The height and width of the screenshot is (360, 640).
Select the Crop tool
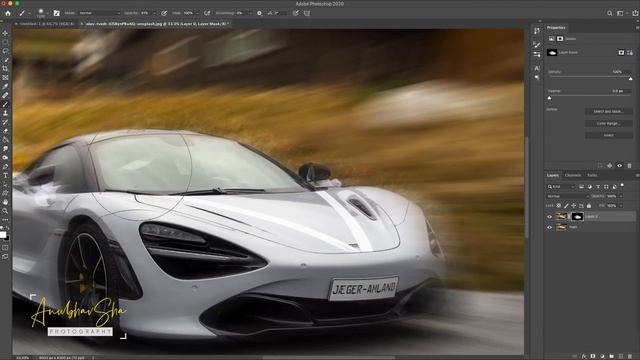5,69
